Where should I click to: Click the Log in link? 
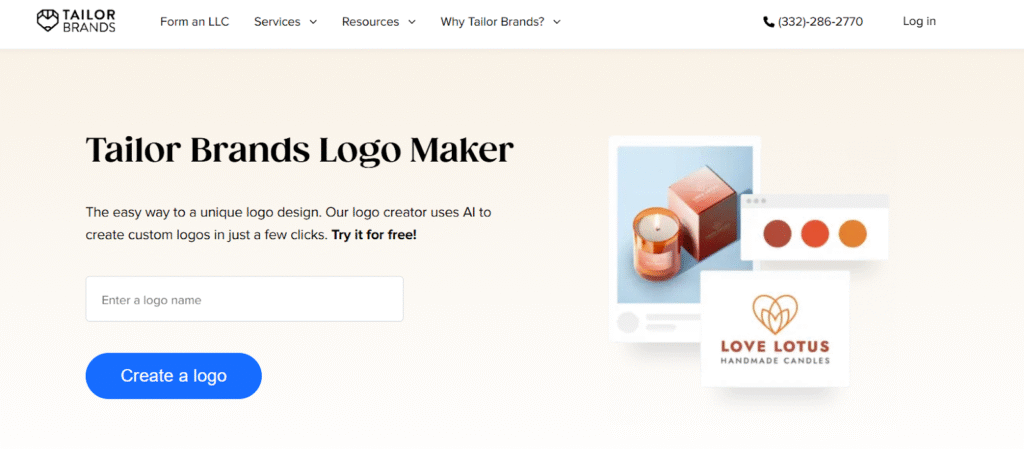(x=919, y=22)
